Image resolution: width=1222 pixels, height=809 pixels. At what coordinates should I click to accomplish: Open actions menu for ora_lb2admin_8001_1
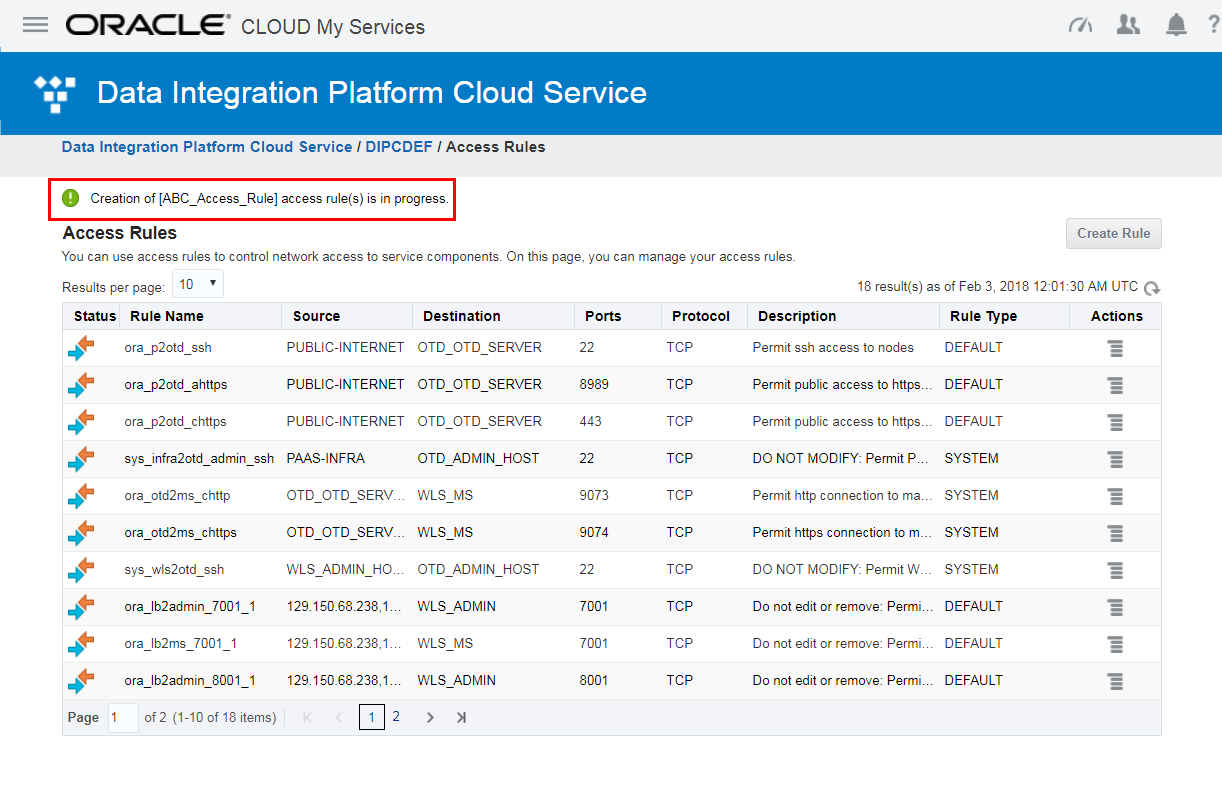point(1115,681)
